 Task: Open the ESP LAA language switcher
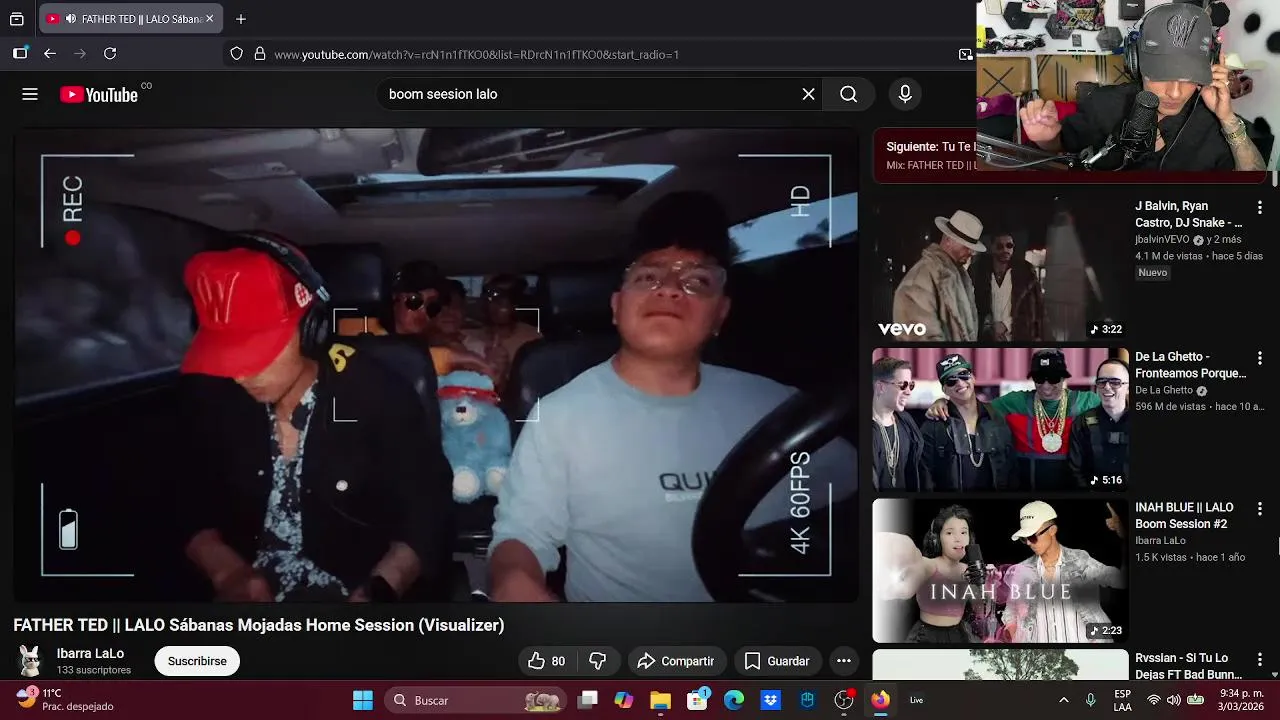[x=1123, y=700]
